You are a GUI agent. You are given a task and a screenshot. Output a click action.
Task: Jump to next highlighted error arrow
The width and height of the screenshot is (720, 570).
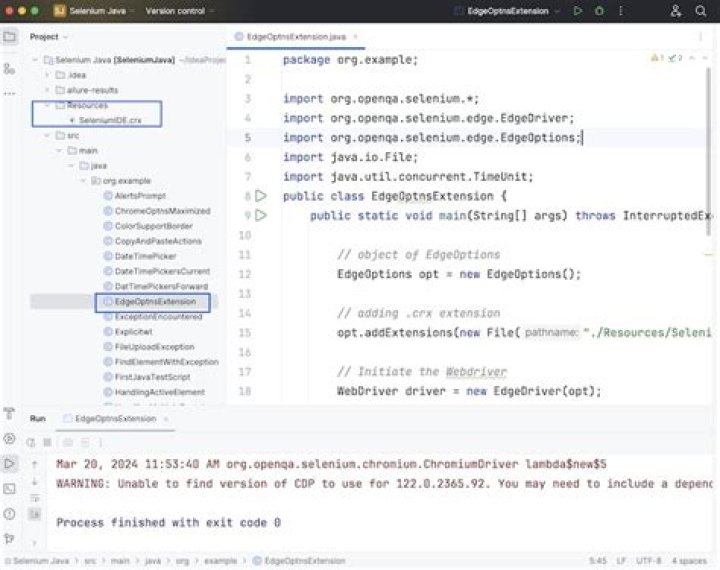(x=705, y=58)
